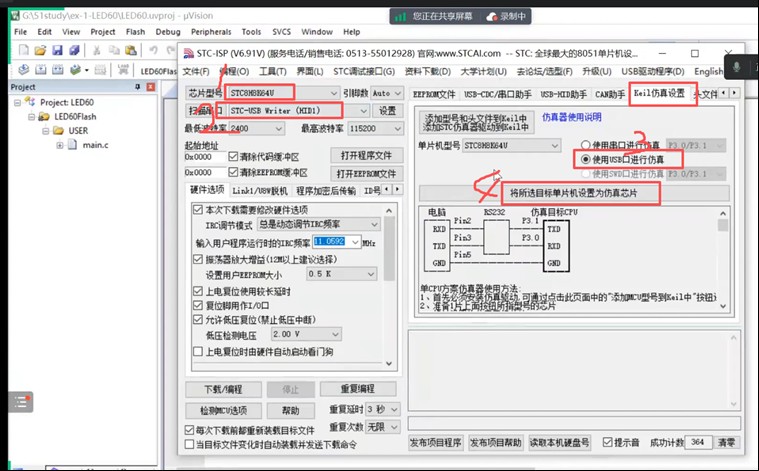
Task: Open the Flash menu in µVision
Action: click(x=136, y=32)
